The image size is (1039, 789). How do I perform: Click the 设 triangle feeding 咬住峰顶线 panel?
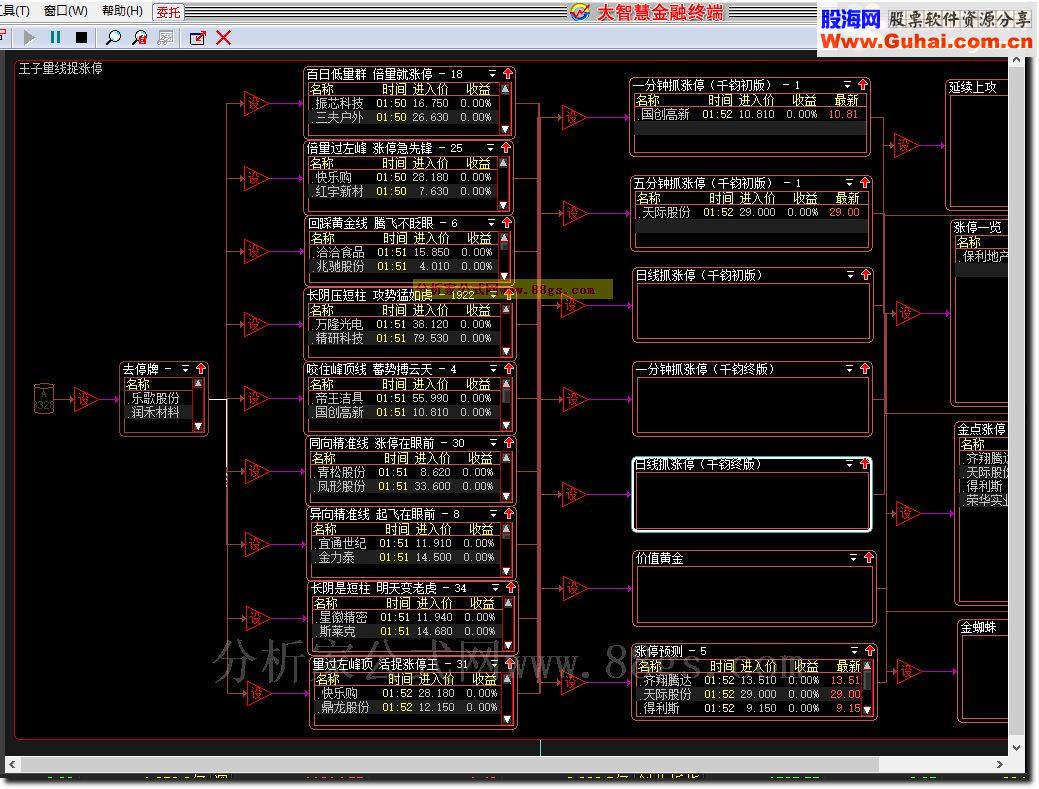point(256,398)
